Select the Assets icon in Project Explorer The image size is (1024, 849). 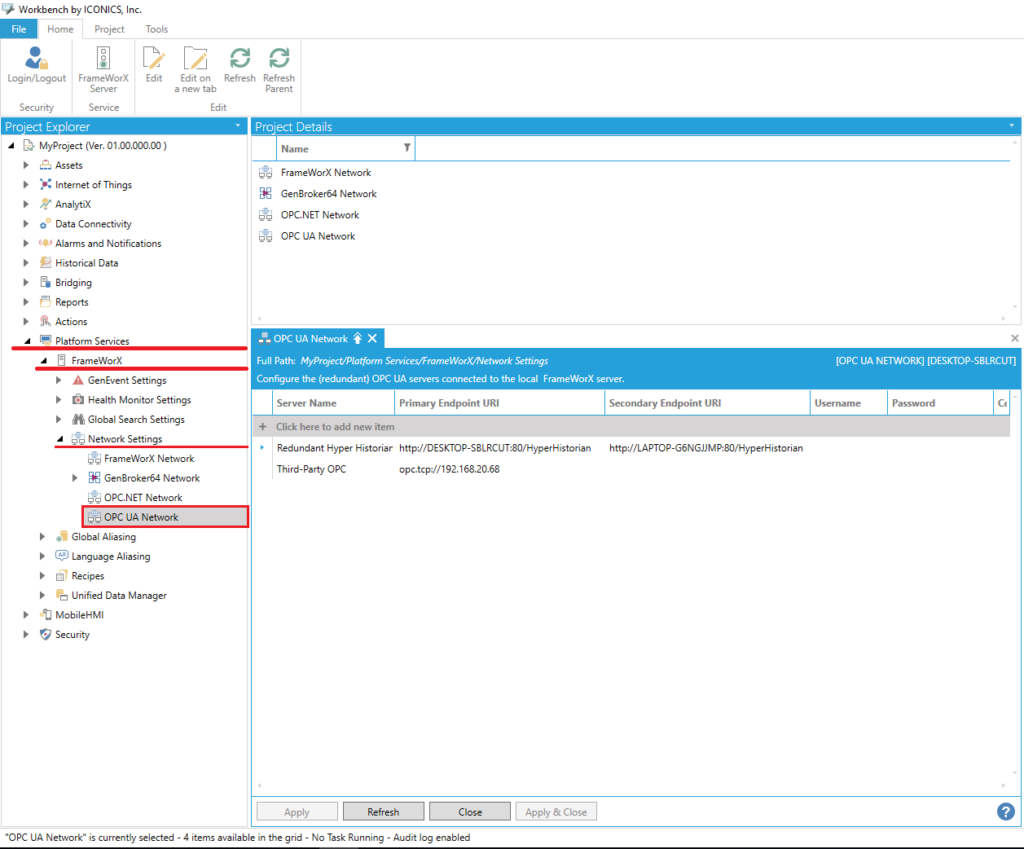click(x=45, y=165)
